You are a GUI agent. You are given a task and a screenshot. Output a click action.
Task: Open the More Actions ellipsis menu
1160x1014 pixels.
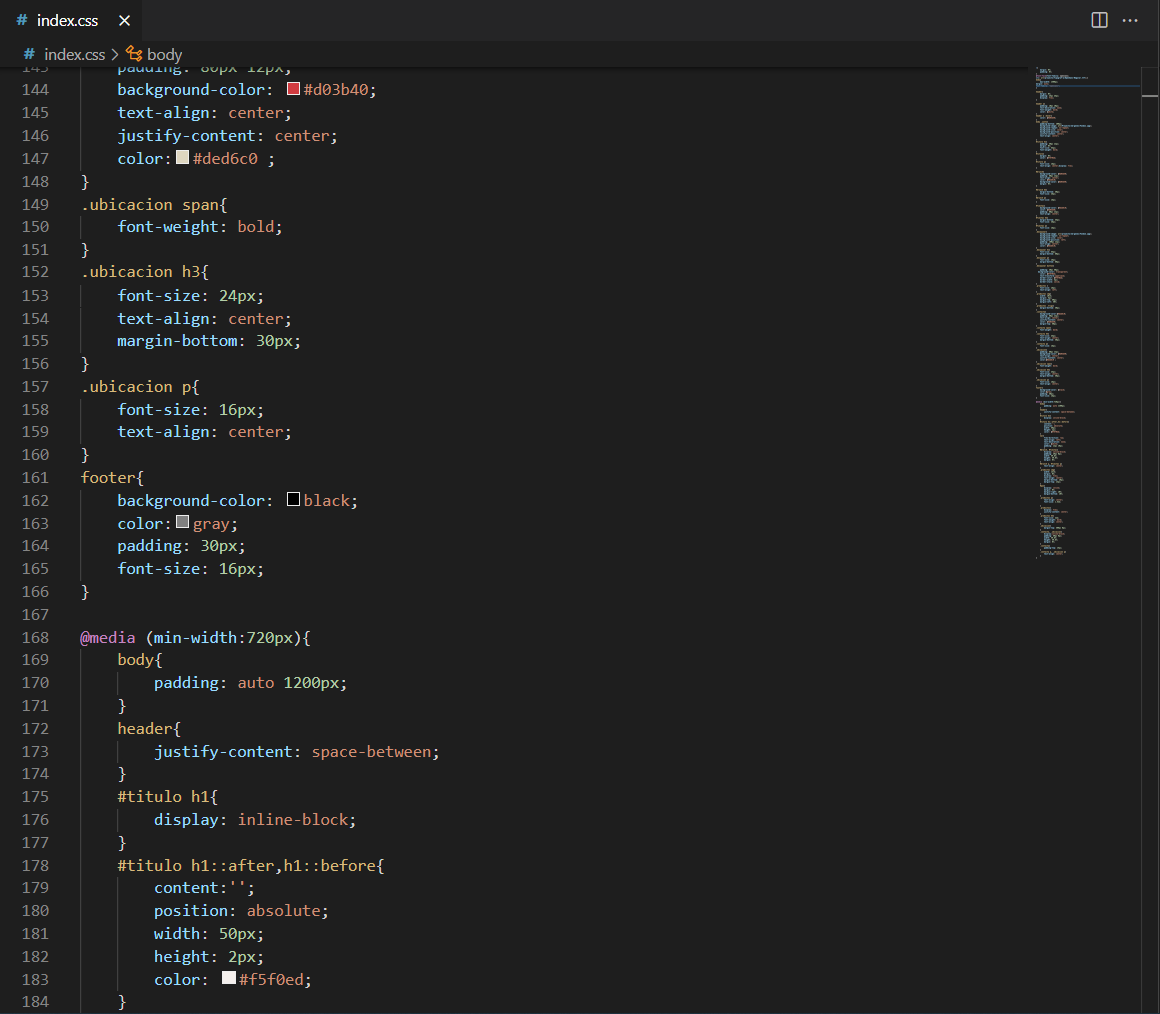tap(1130, 20)
